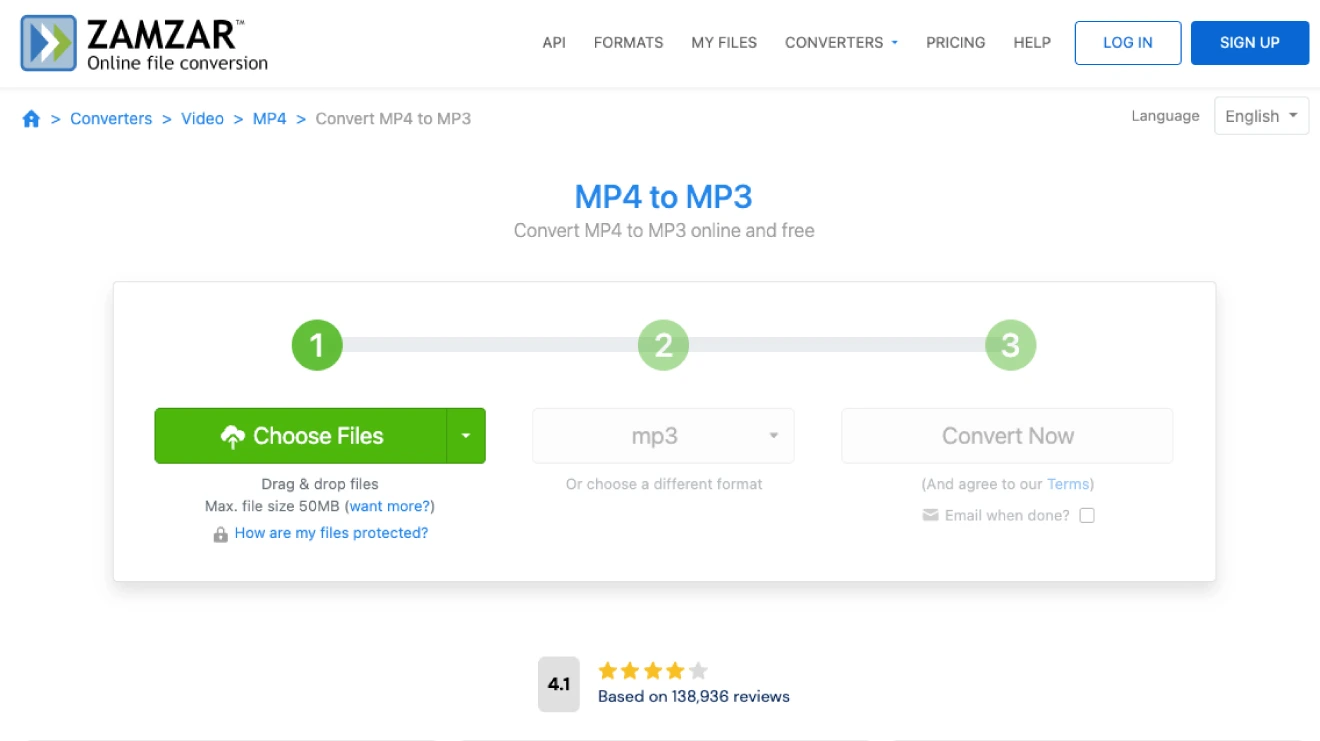Click the star rating display

click(x=652, y=671)
